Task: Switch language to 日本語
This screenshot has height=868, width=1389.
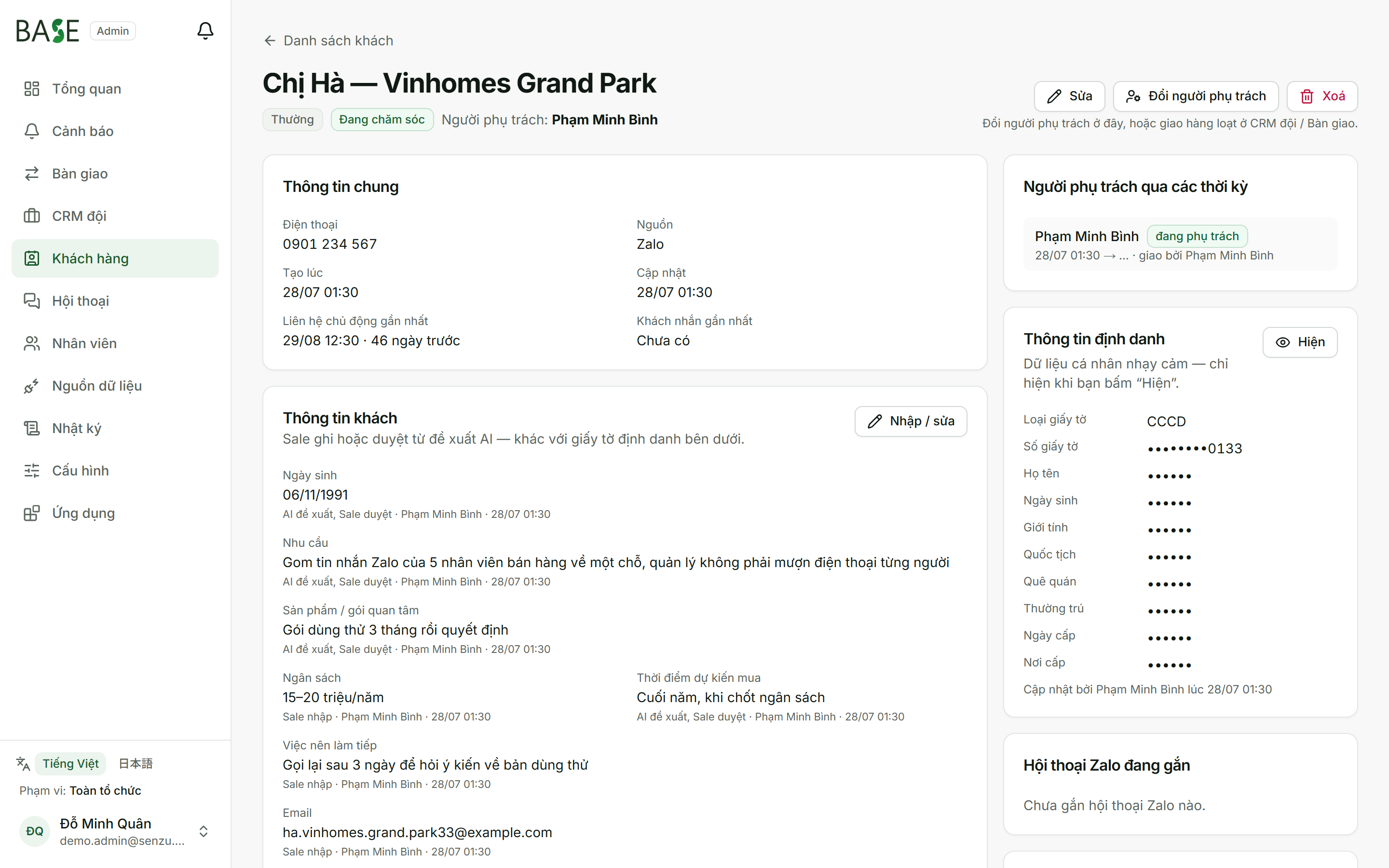Action: click(136, 763)
